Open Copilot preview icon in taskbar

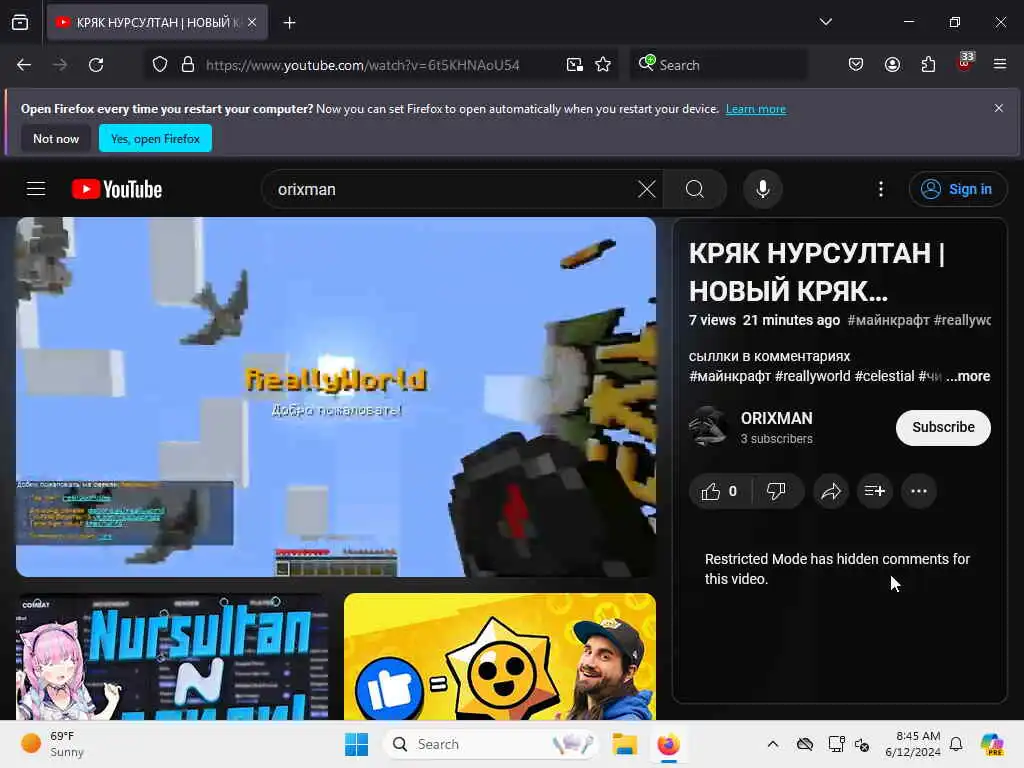coord(991,744)
